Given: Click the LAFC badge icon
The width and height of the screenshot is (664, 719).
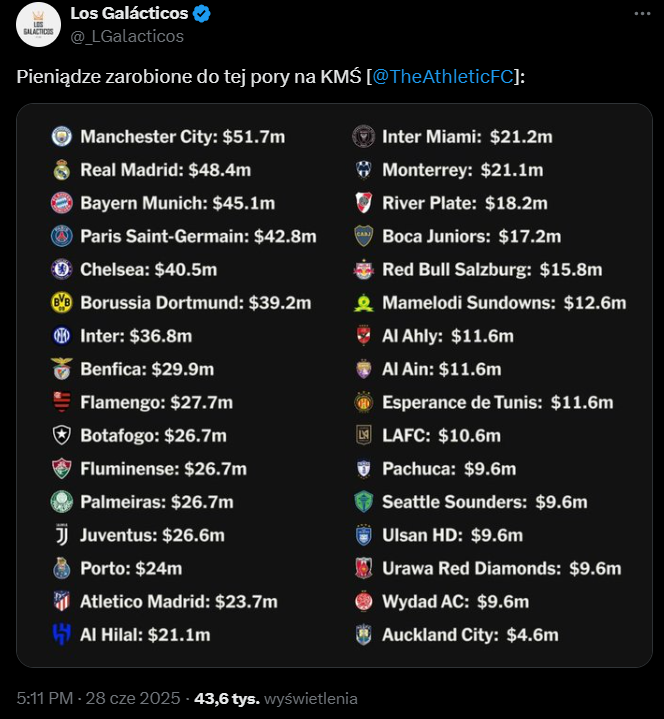Looking at the screenshot, I should [x=364, y=436].
